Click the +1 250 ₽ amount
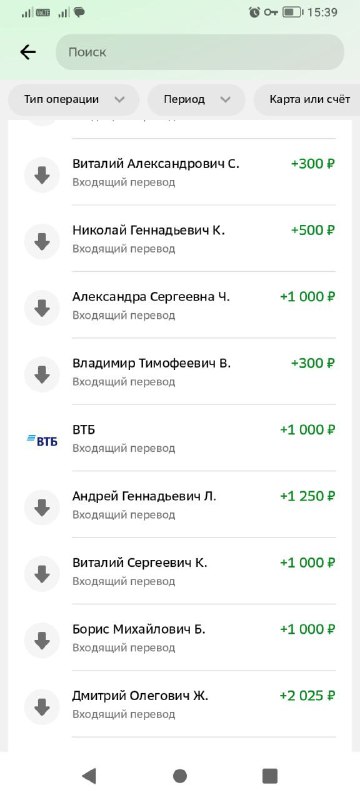This screenshot has width=360, height=800. click(307, 496)
